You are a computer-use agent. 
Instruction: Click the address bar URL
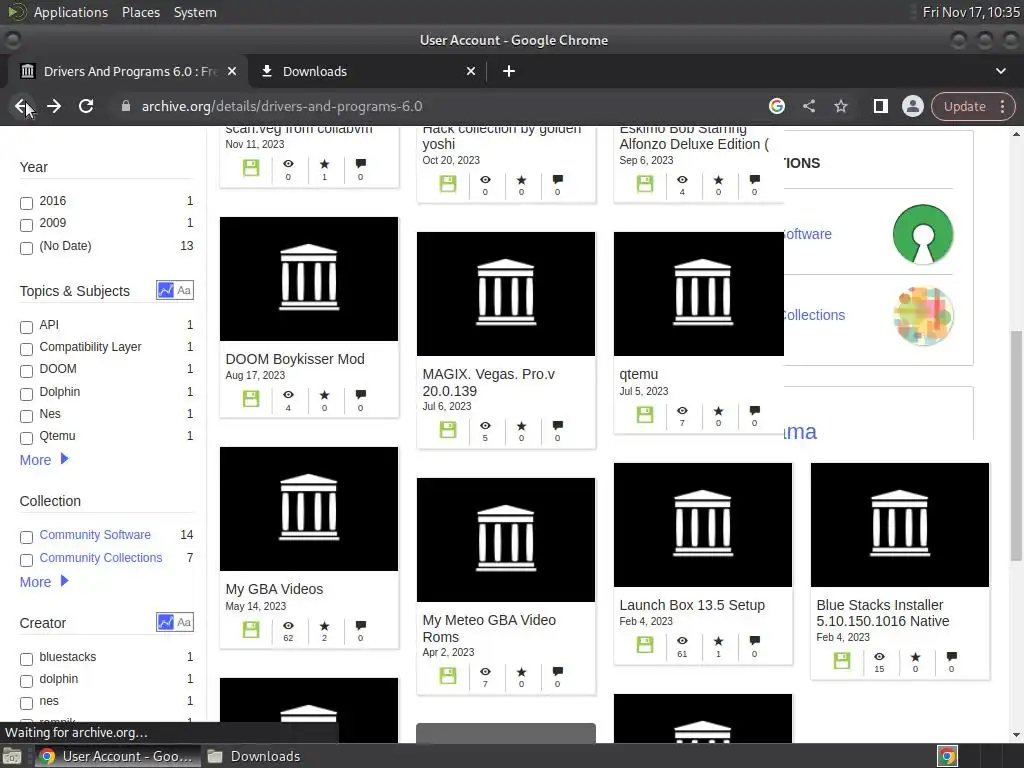[282, 106]
